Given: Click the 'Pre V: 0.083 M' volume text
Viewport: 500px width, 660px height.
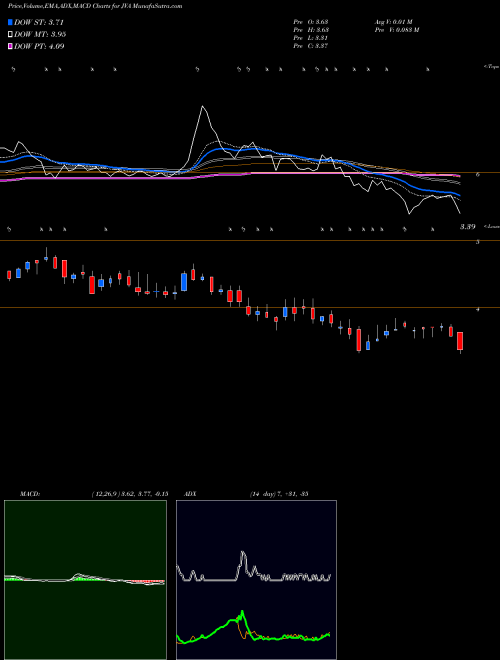Looking at the screenshot, I should (397, 30).
